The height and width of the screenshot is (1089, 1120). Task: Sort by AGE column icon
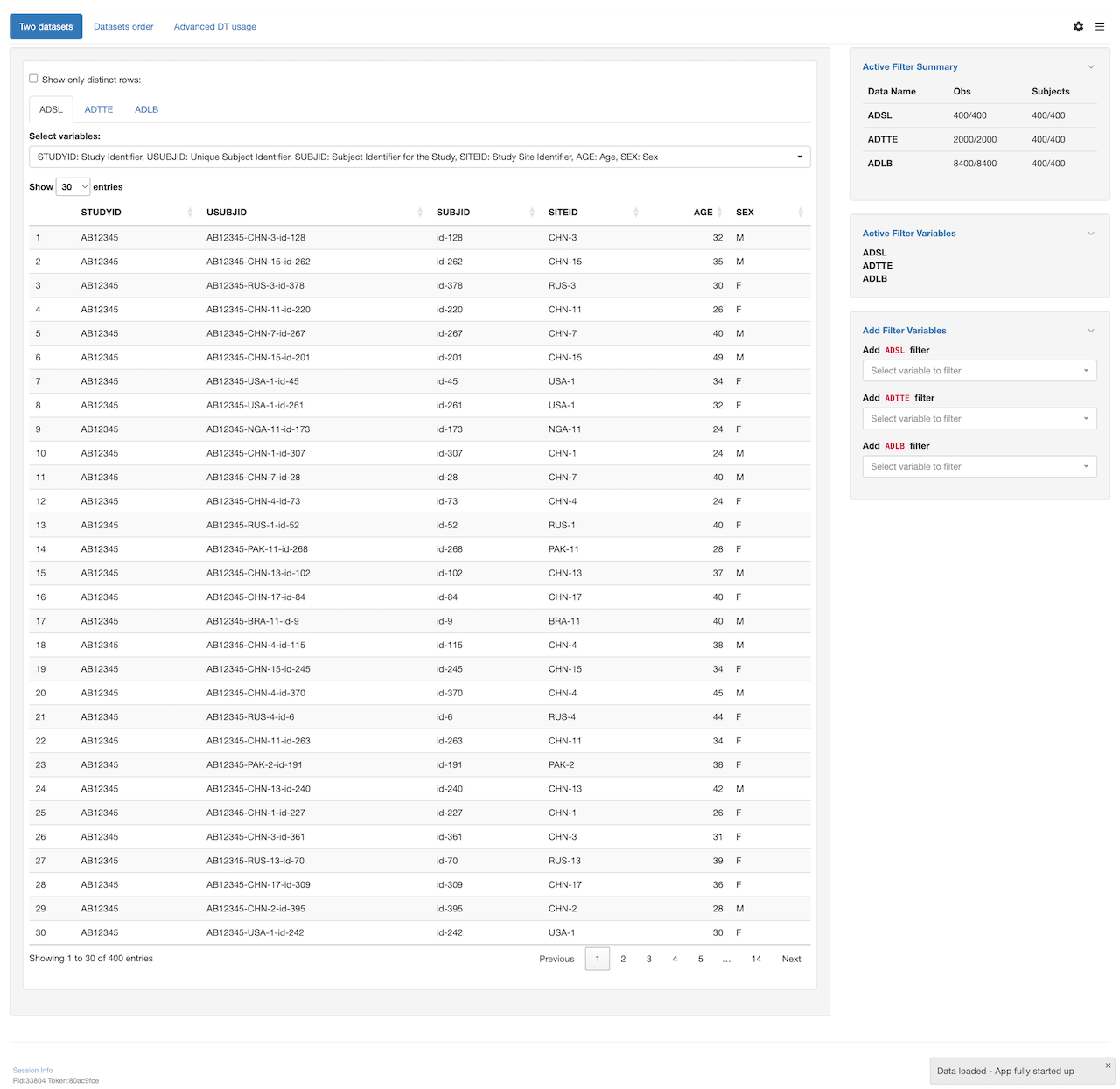(x=719, y=213)
